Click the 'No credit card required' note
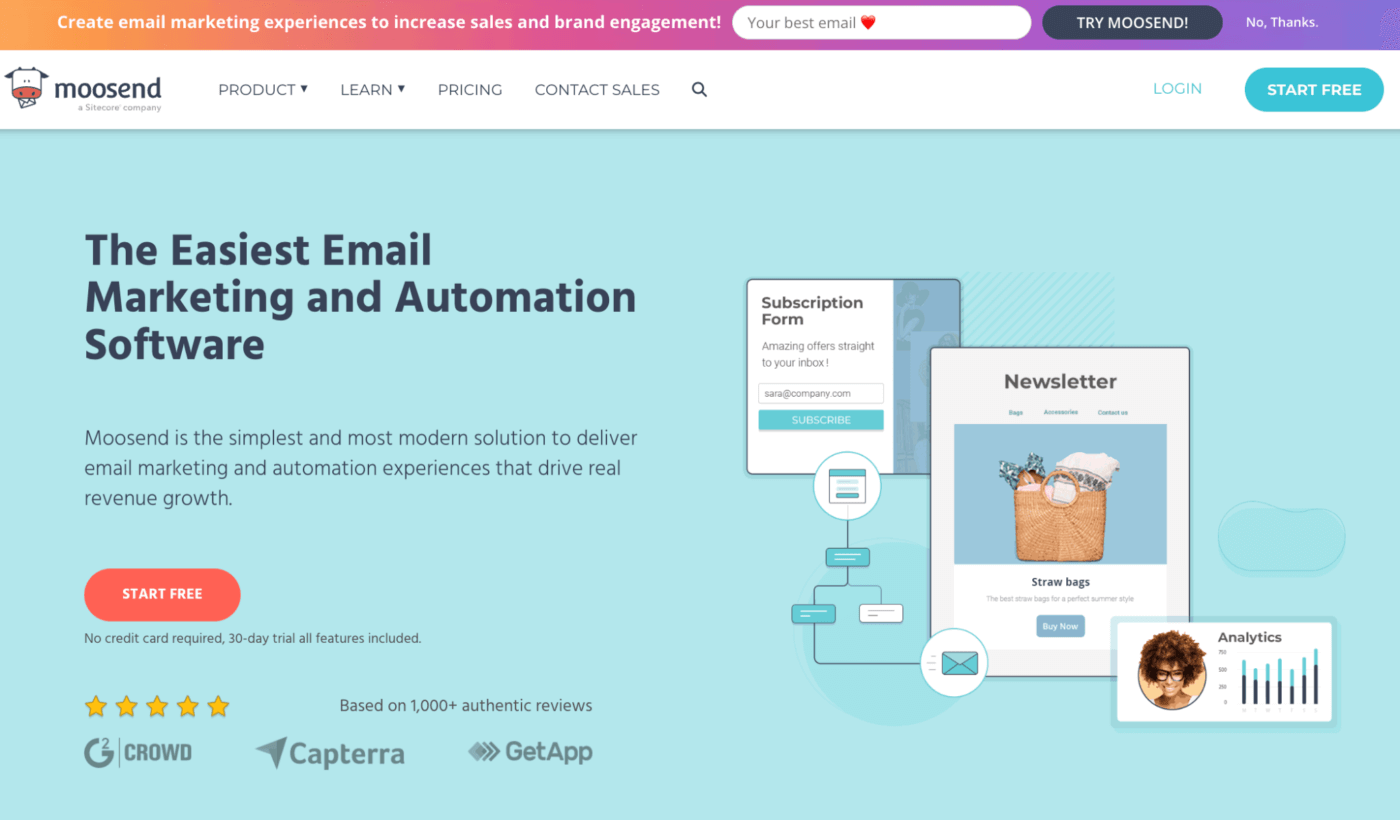 coord(253,638)
